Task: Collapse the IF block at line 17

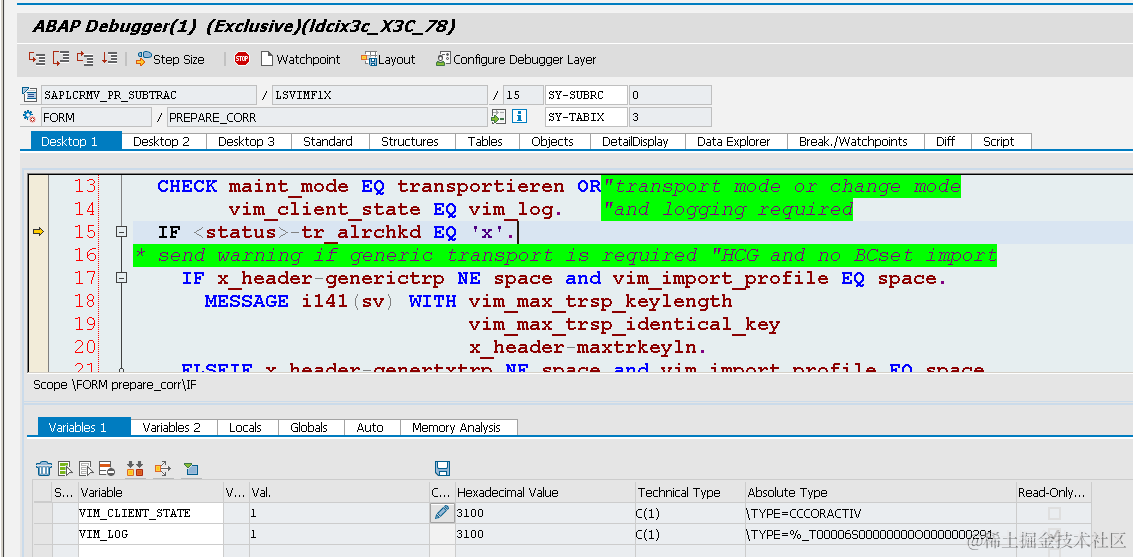Action: click(x=121, y=278)
